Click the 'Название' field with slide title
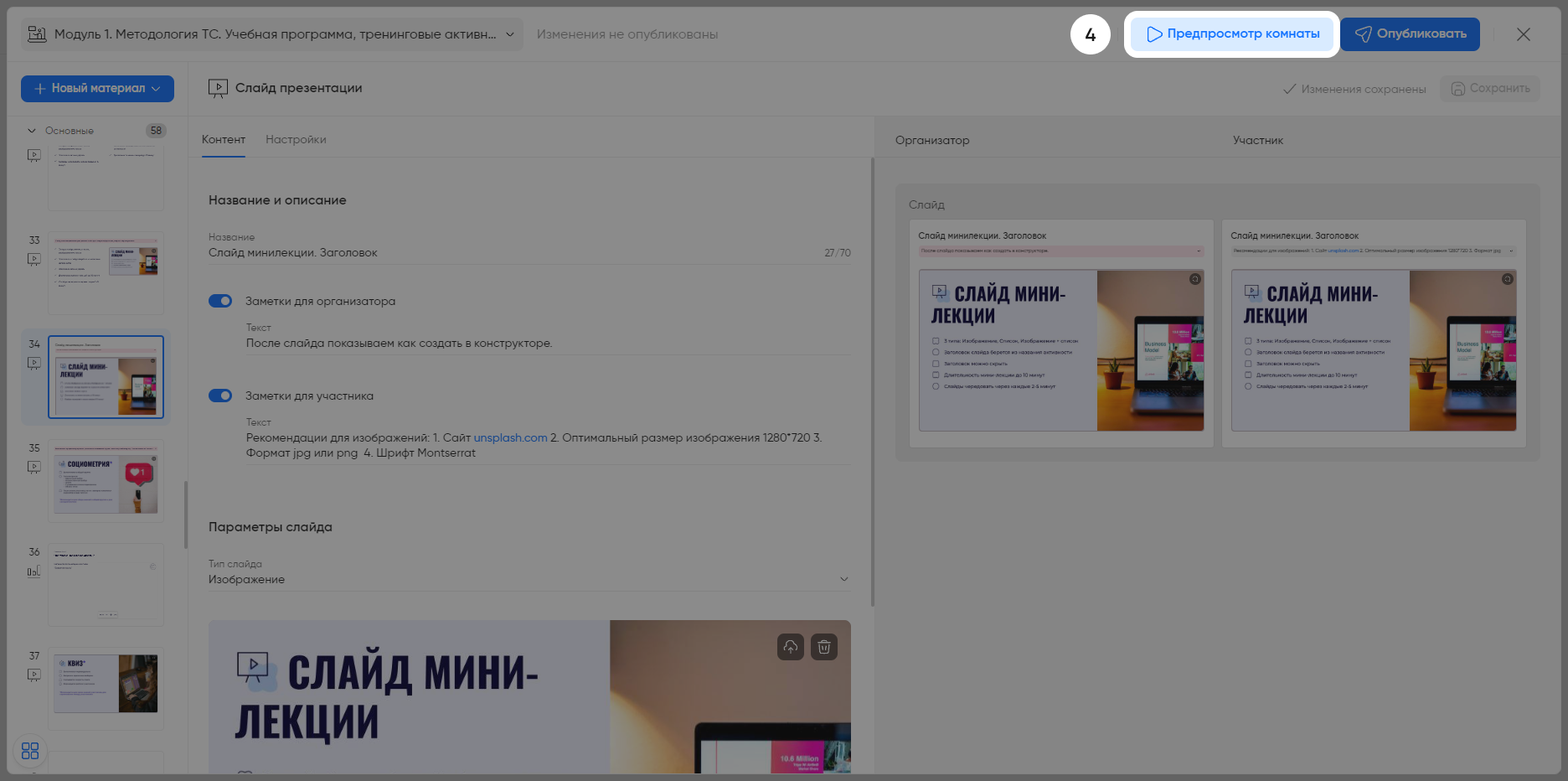The height and width of the screenshot is (781, 1568). coord(529,253)
